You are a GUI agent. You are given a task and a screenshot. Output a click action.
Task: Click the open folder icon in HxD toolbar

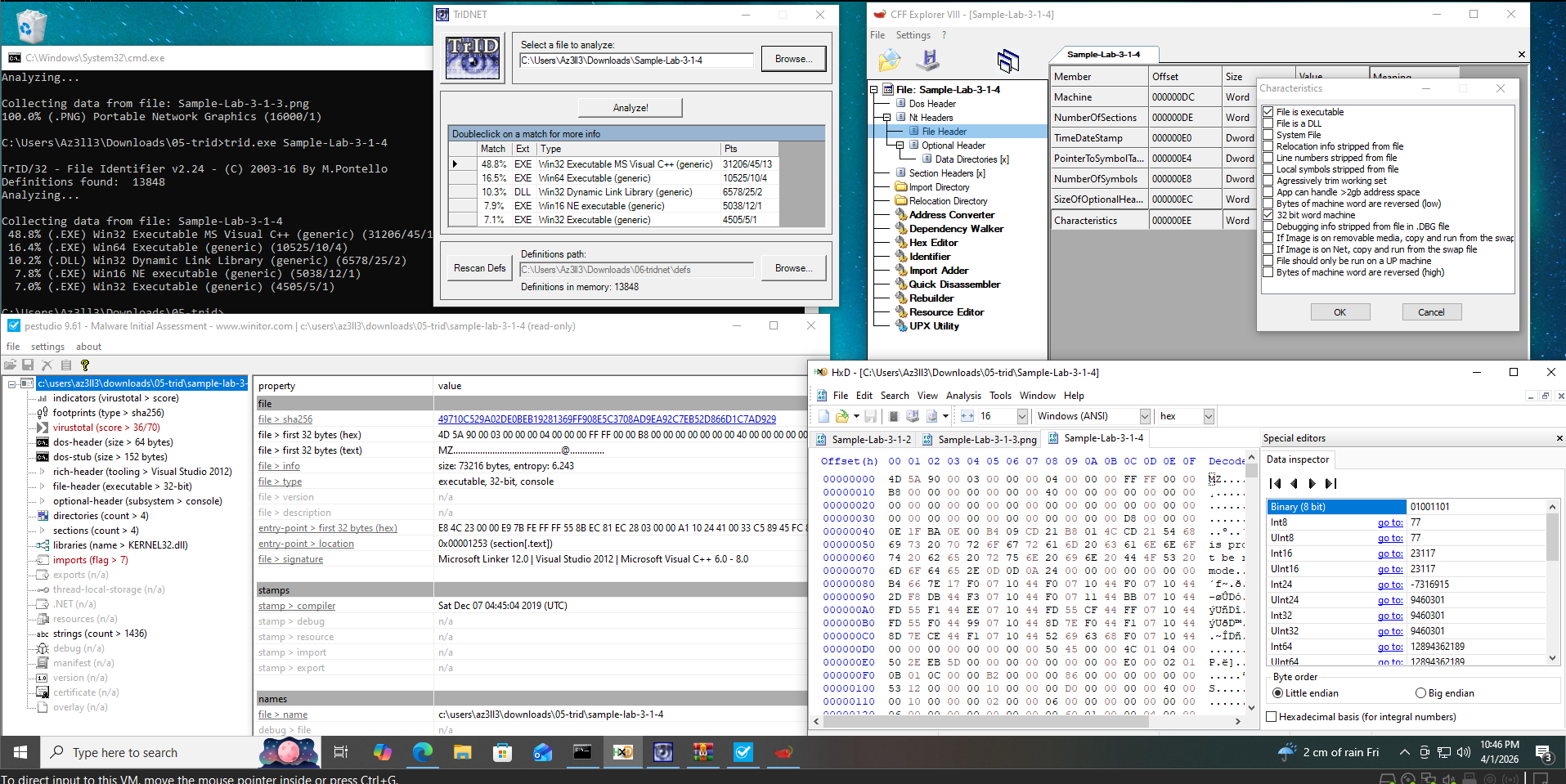point(841,416)
